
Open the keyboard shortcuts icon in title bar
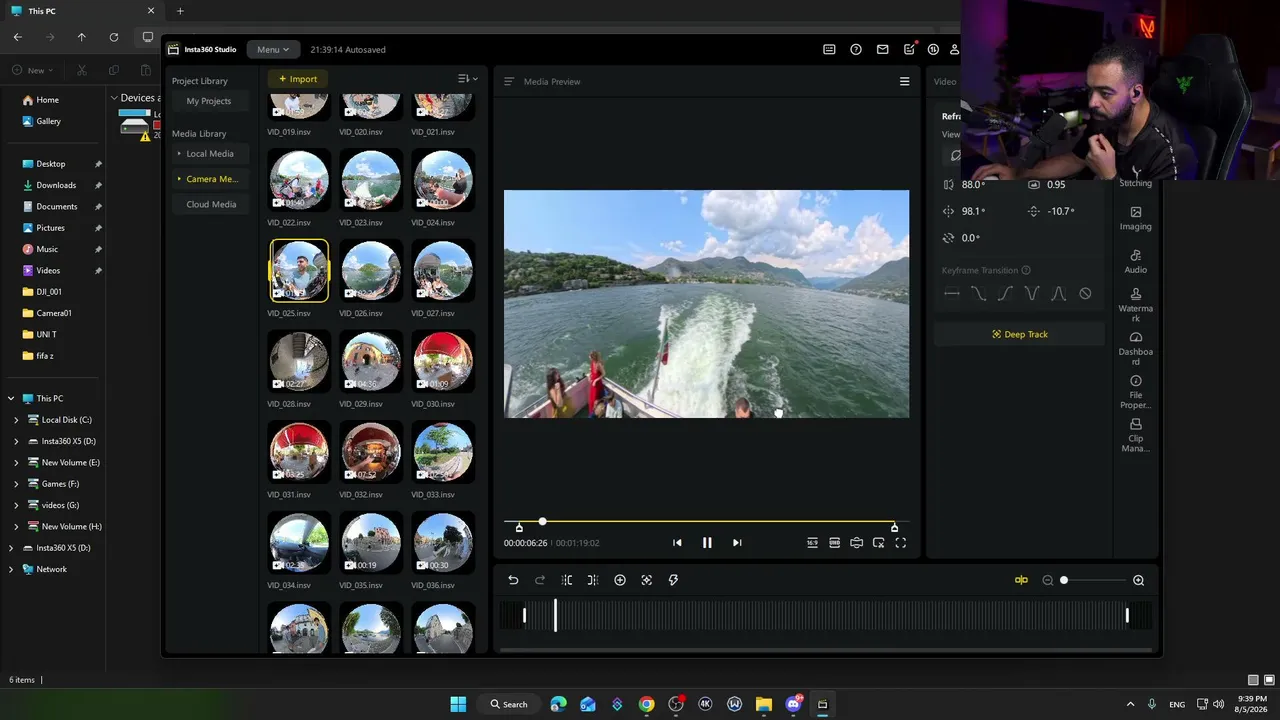[829, 49]
